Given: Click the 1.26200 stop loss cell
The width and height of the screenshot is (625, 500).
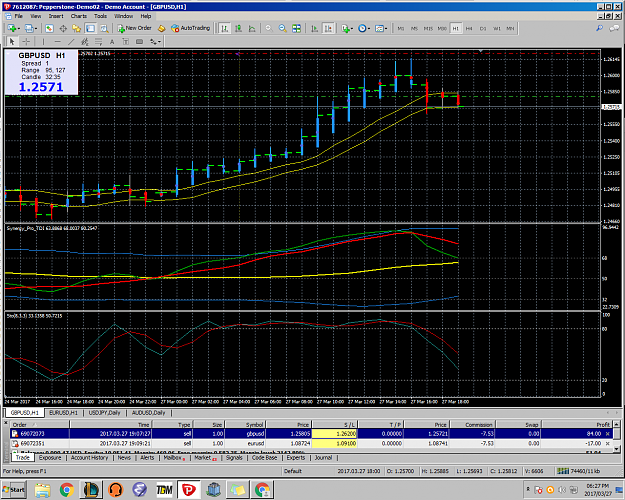Looking at the screenshot, I should click(x=334, y=433).
